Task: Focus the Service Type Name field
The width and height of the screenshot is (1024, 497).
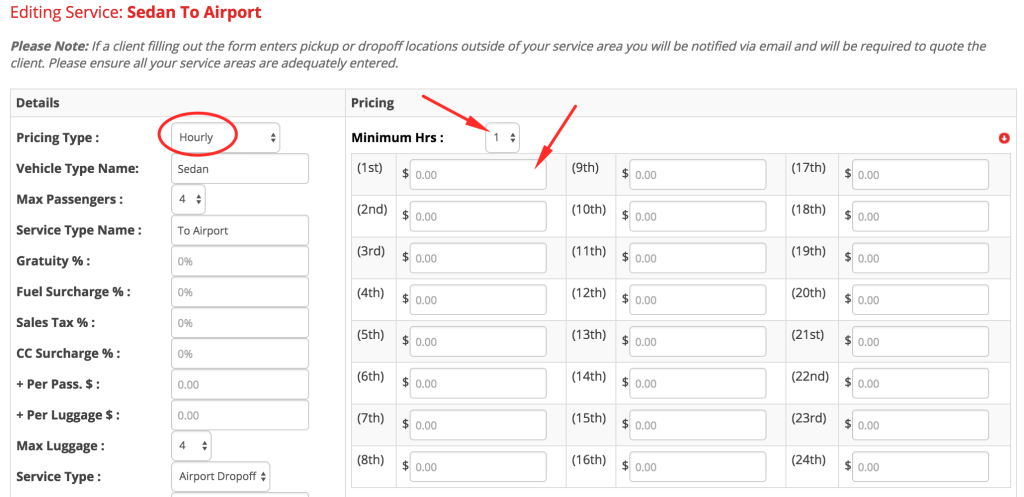Action: 240,231
